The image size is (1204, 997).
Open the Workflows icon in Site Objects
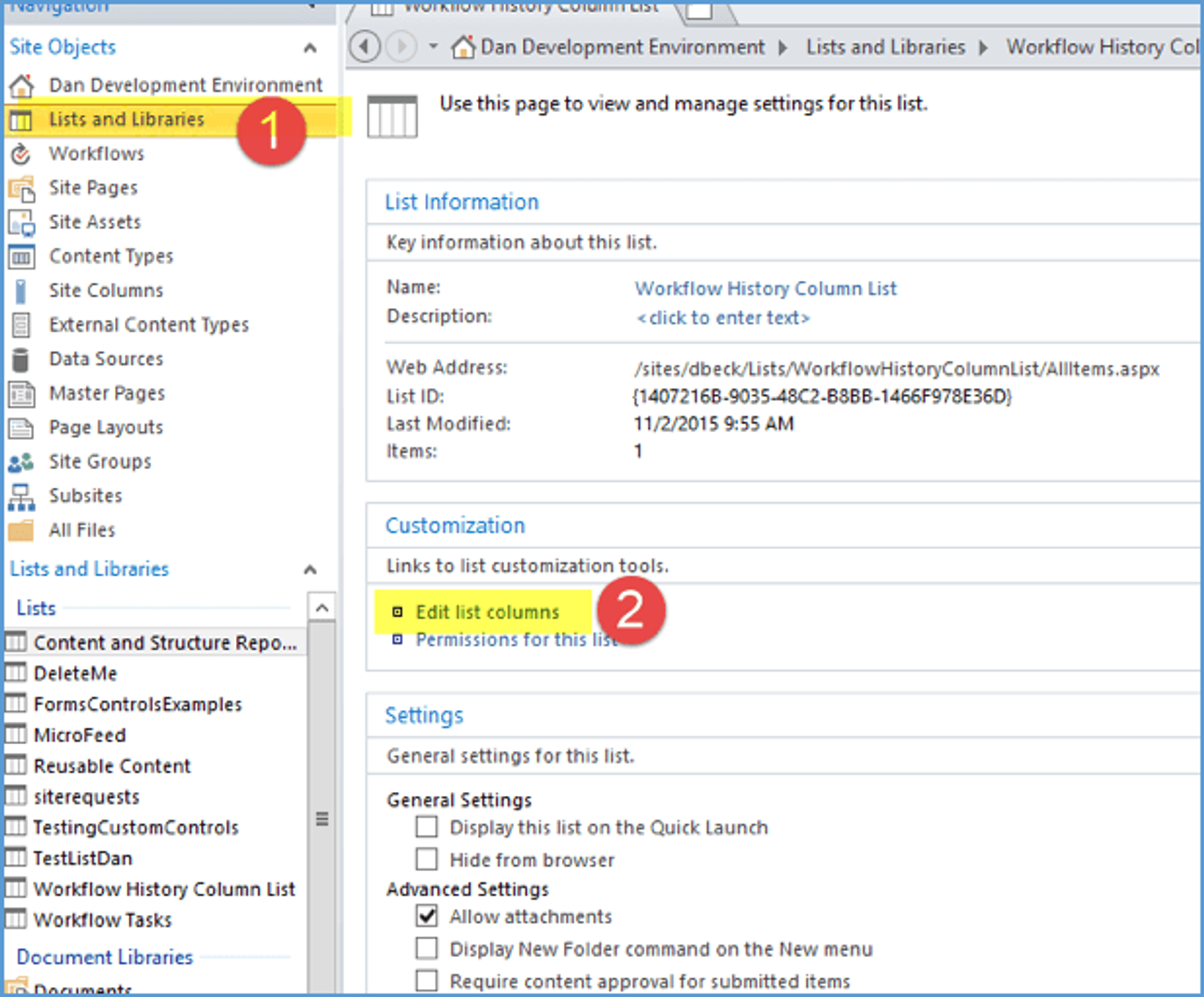point(21,154)
